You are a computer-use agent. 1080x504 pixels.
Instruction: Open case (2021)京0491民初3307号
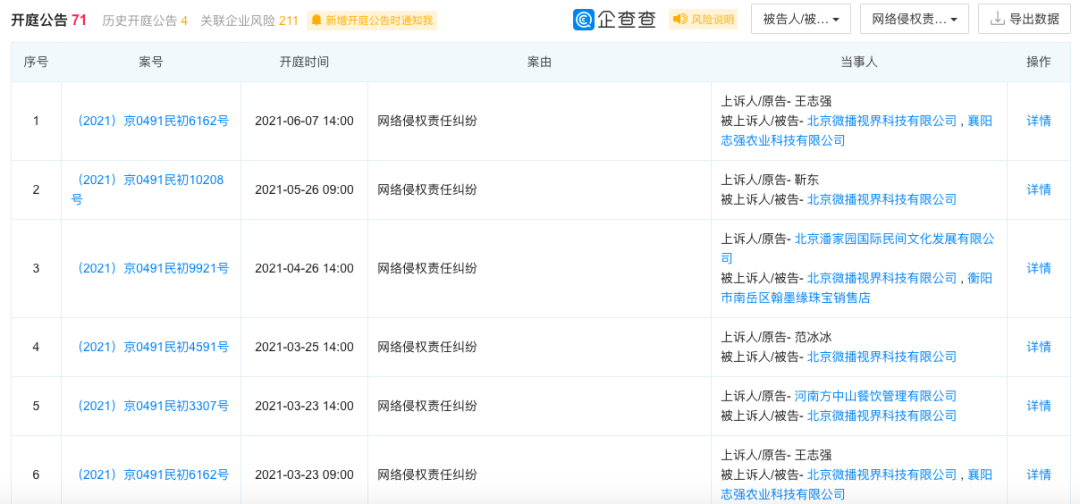[x=153, y=406]
